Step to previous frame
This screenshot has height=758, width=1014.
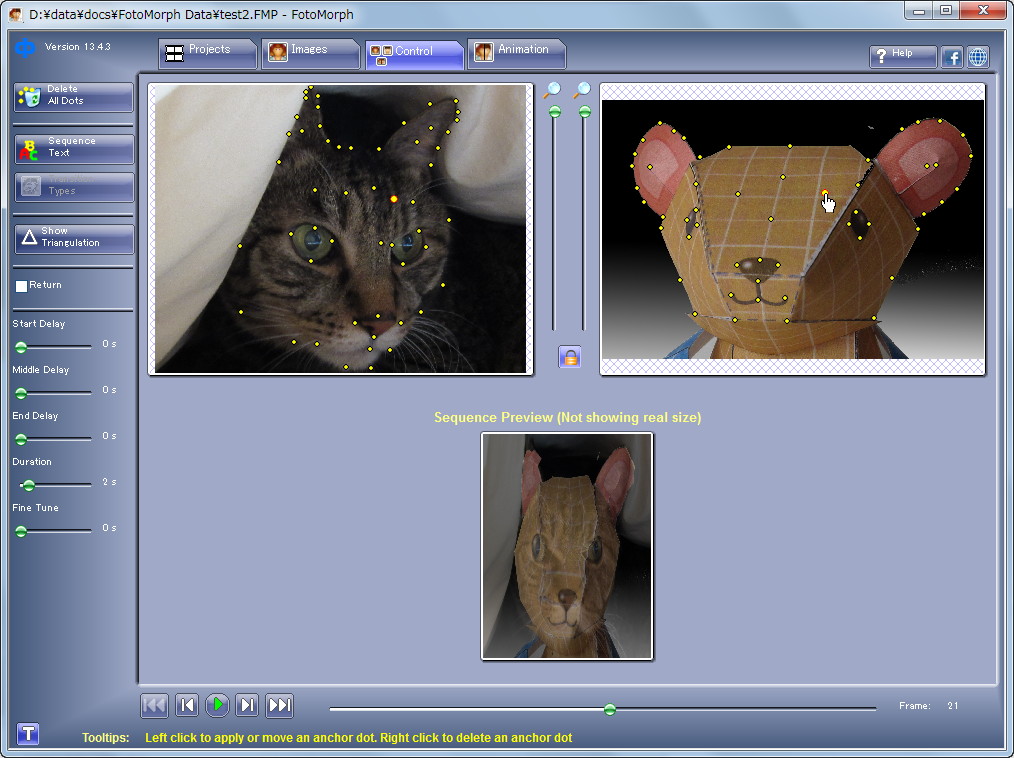pos(187,705)
